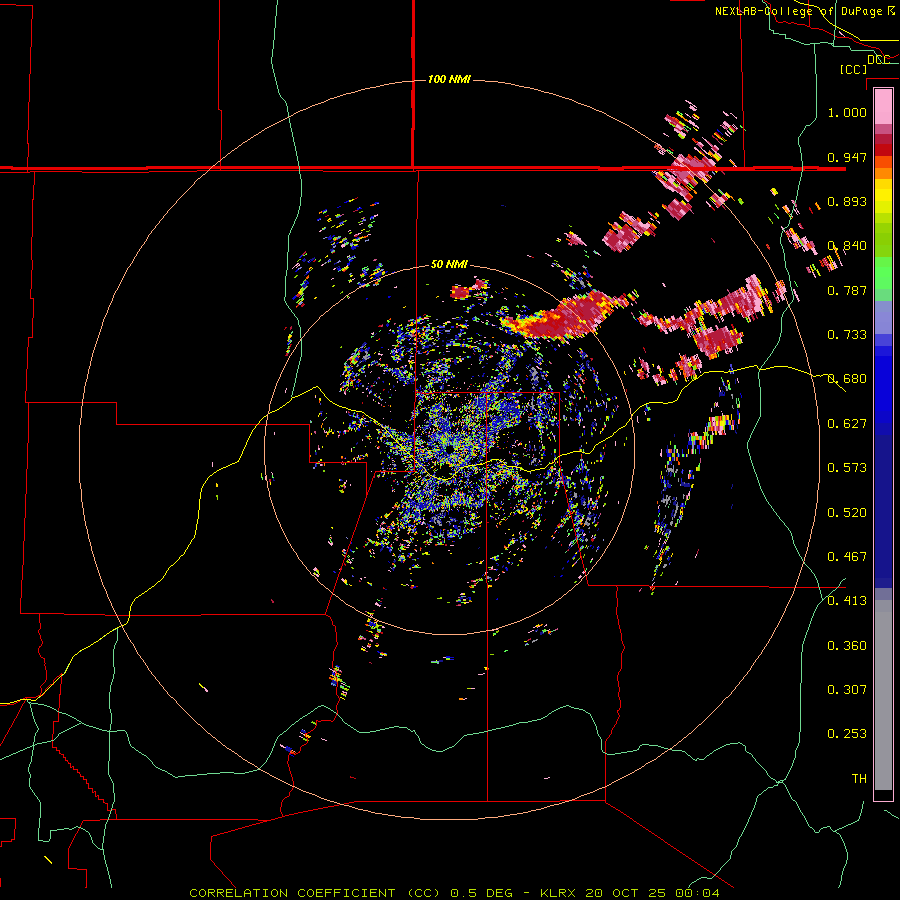Image resolution: width=900 pixels, height=900 pixels.
Task: Click the 0.520 legend value
Action: click(847, 513)
